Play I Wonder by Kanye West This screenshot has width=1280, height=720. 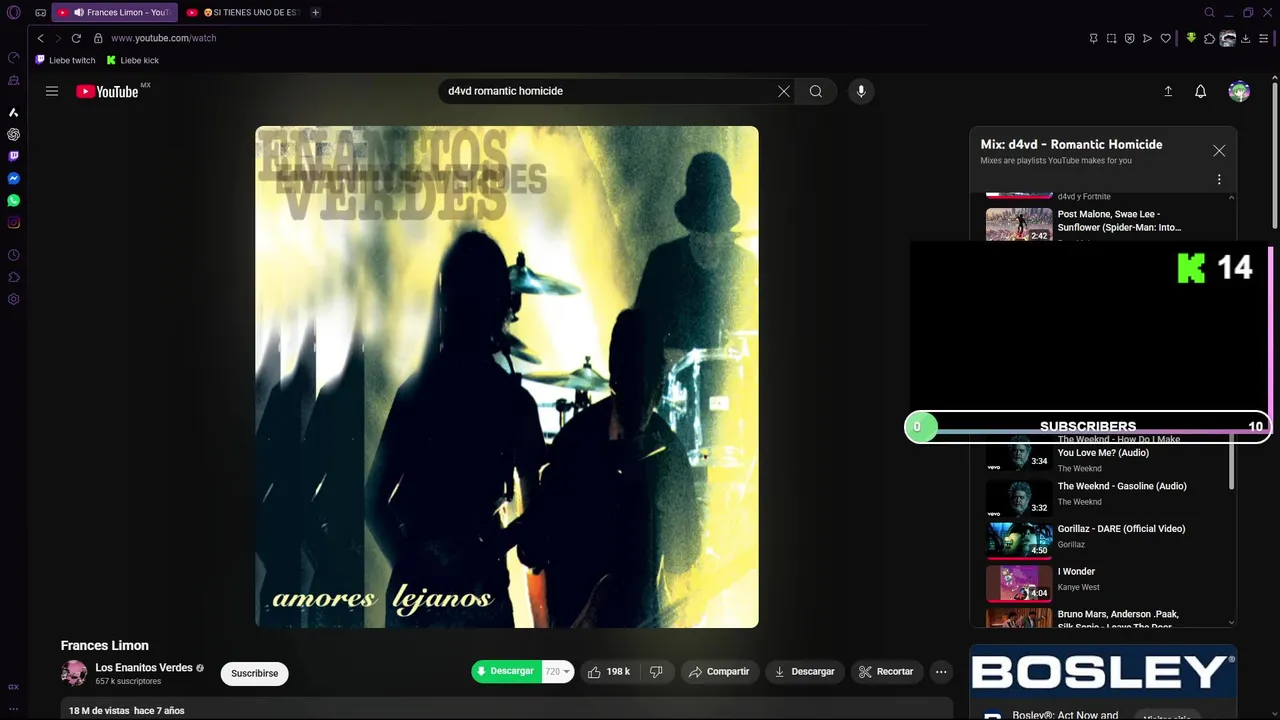[x=1105, y=582]
